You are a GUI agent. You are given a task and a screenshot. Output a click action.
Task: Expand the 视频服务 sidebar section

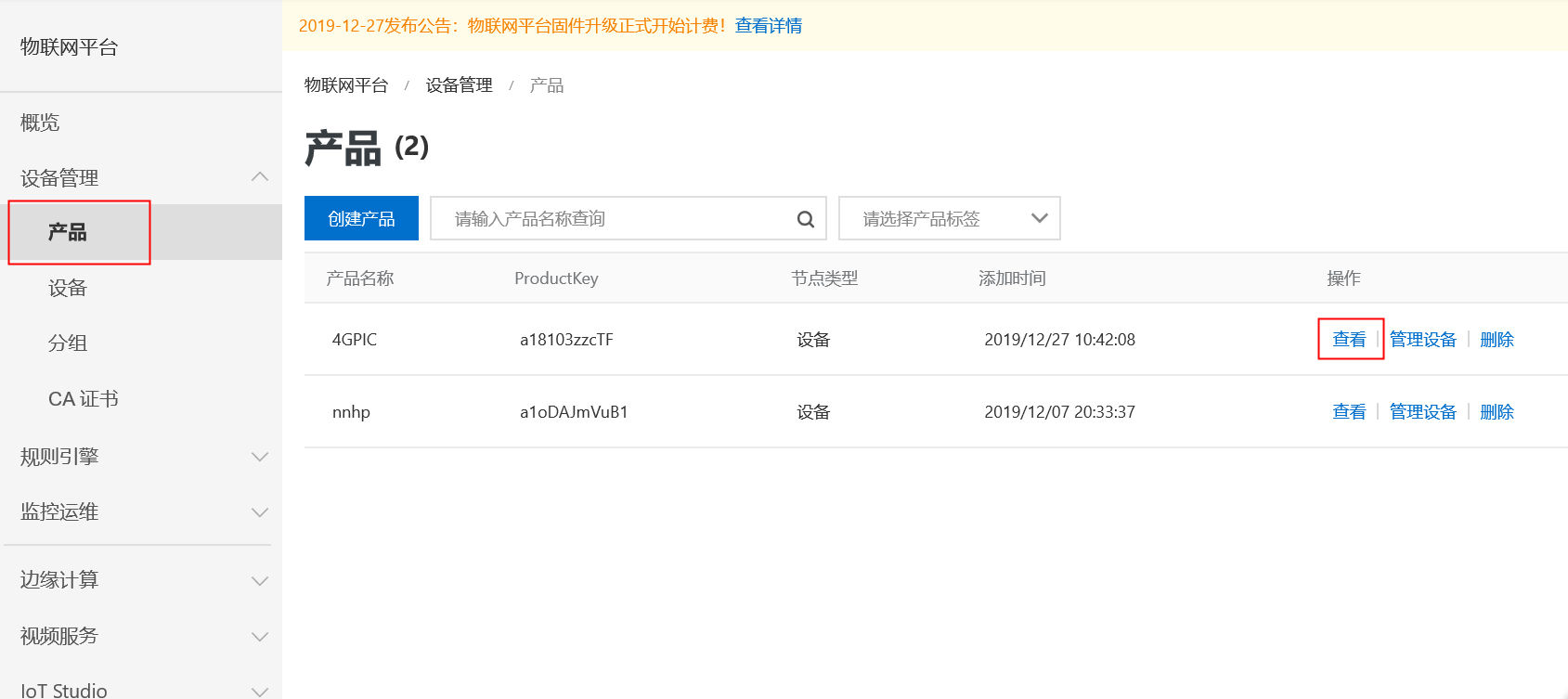[260, 637]
